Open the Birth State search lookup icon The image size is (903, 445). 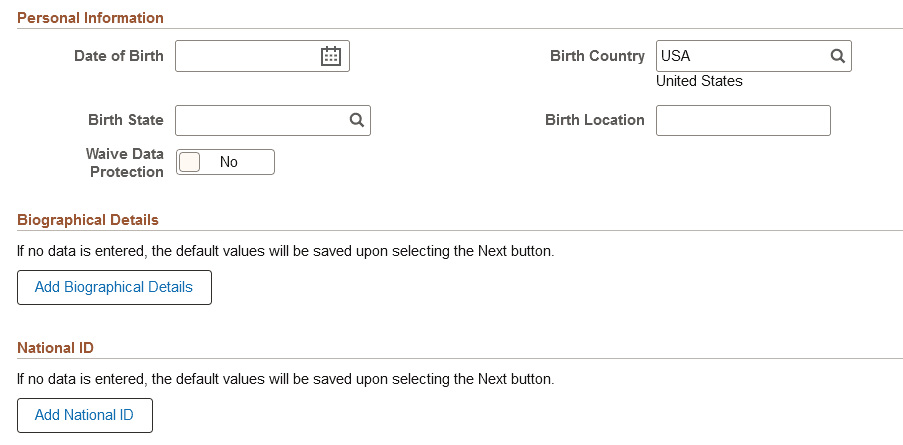pos(356,120)
